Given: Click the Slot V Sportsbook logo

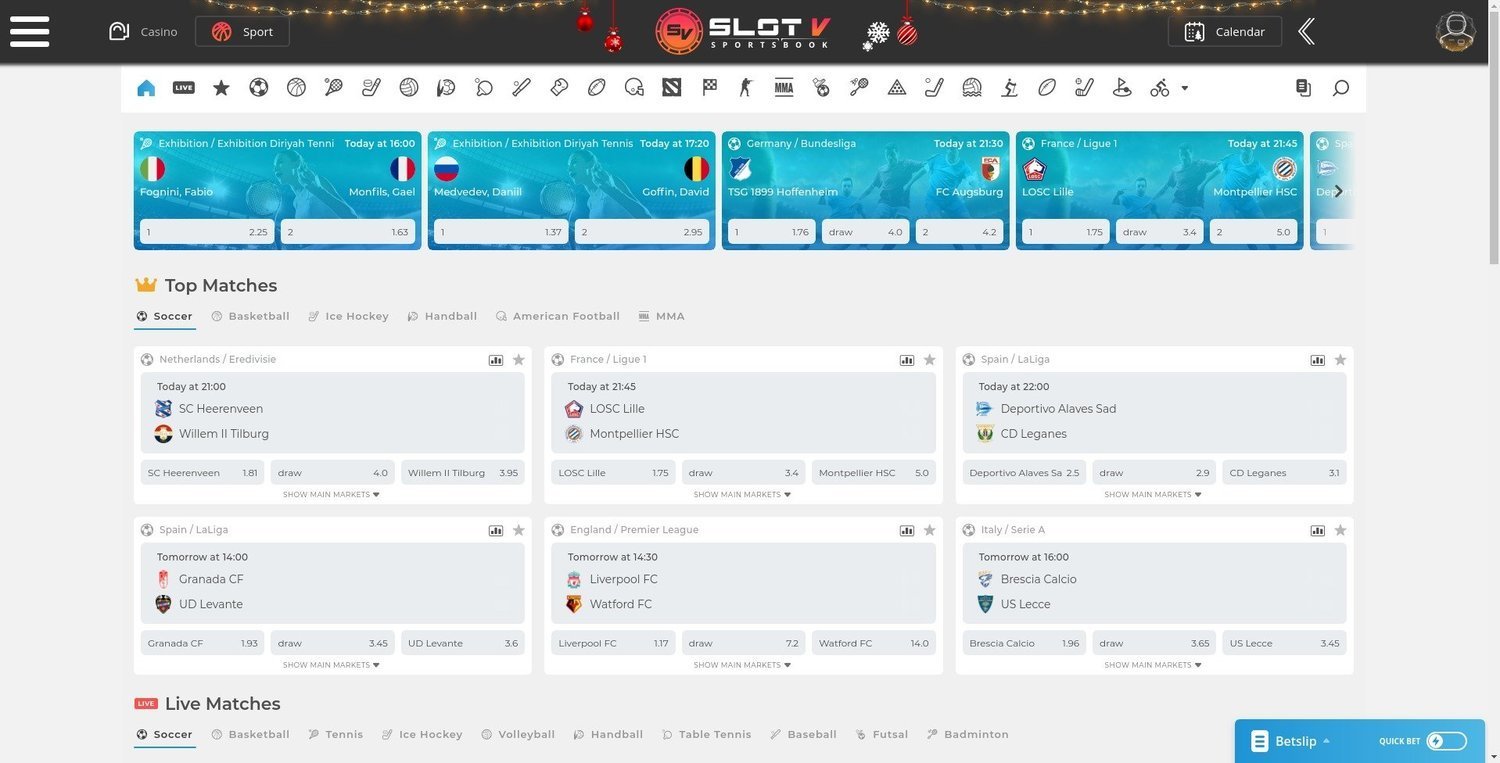Looking at the screenshot, I should point(744,31).
